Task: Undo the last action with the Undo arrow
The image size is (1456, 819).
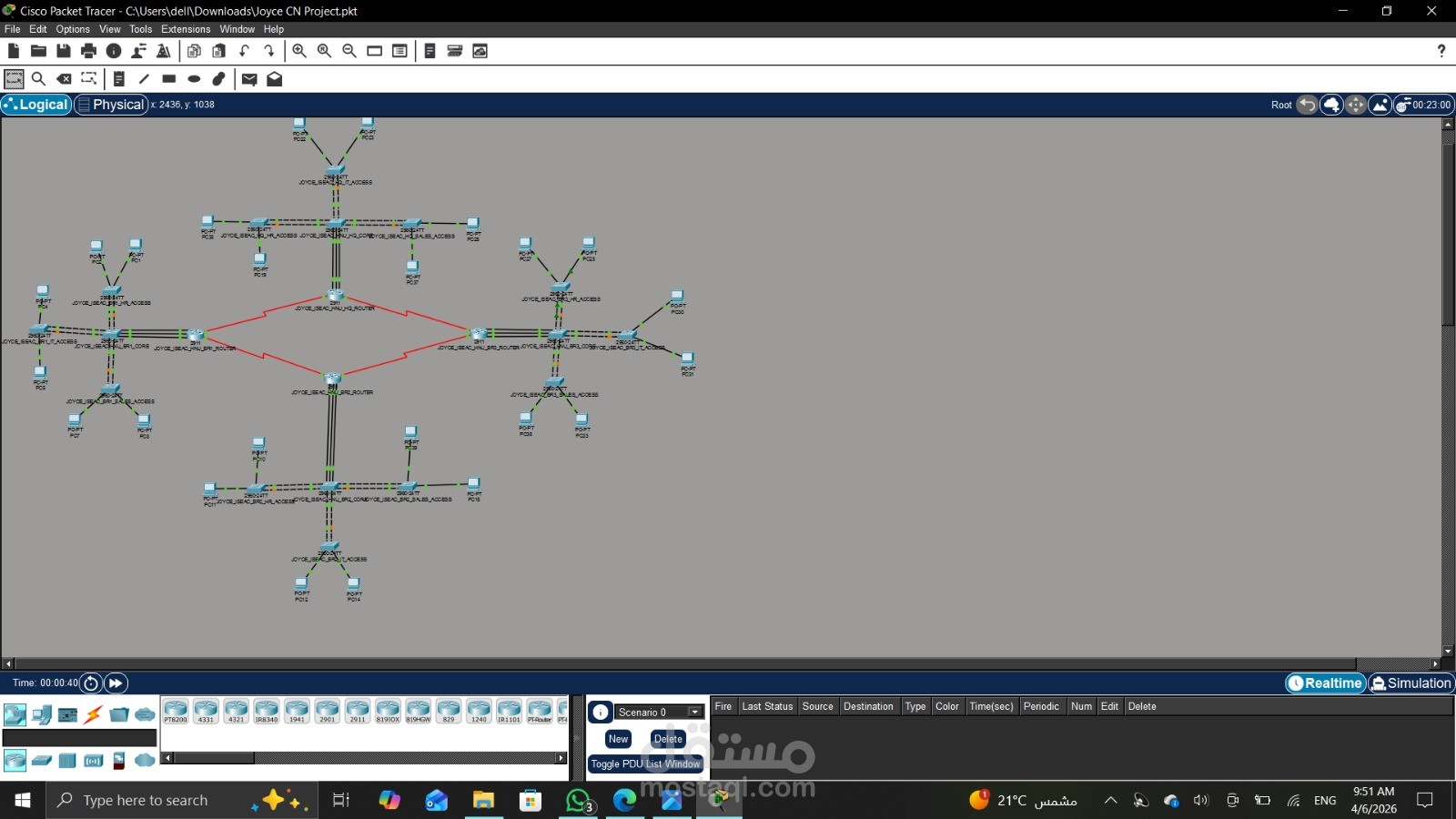Action: (x=245, y=51)
